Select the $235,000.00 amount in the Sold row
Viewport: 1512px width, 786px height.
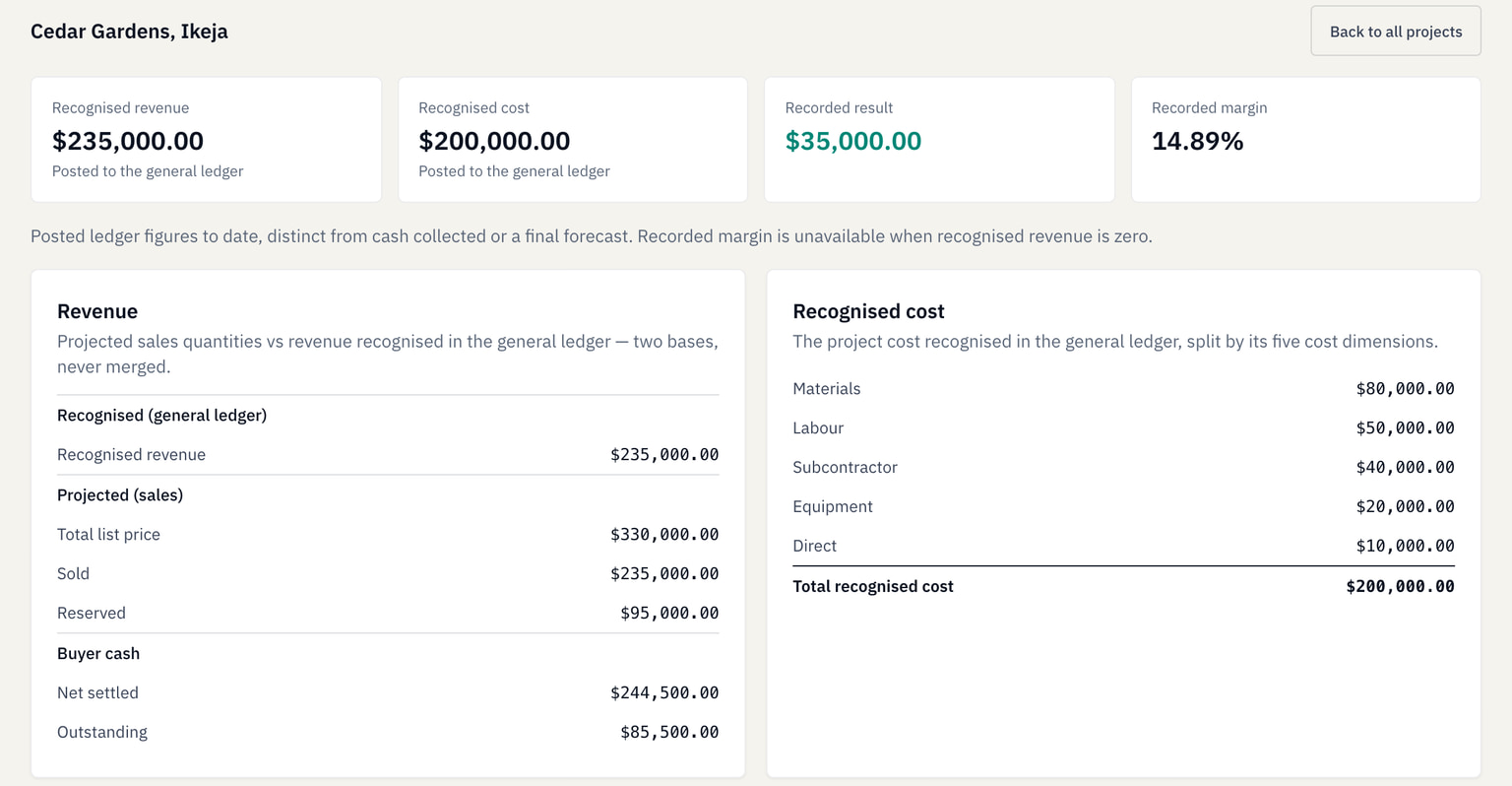[664, 573]
